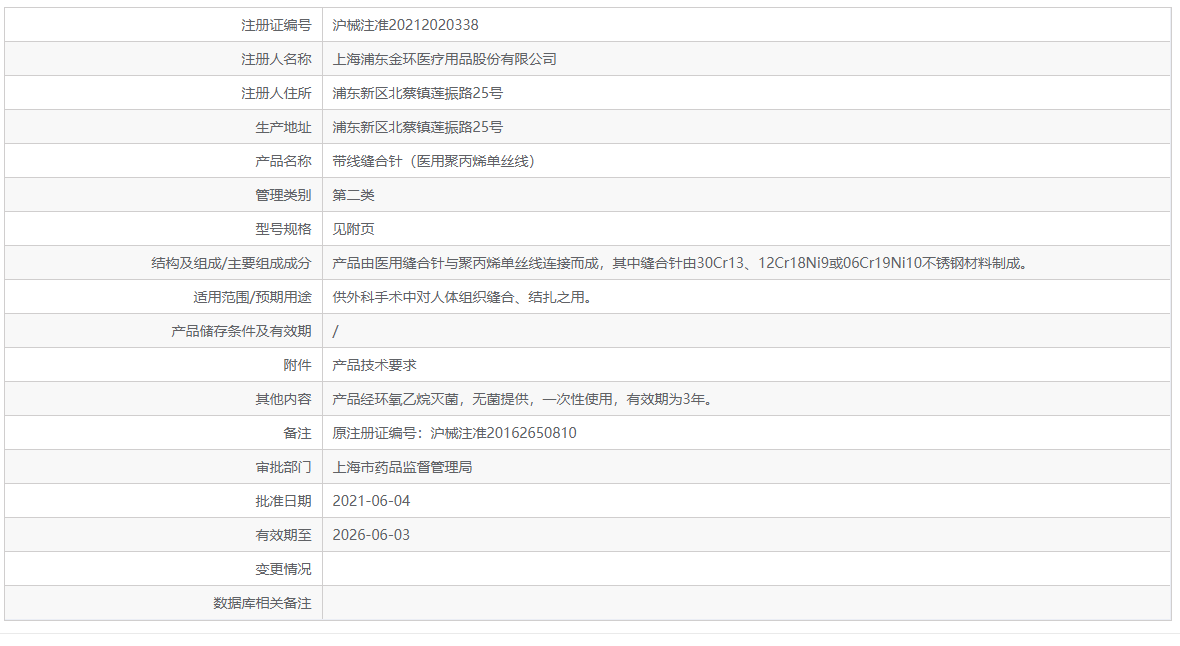Click the label 注册人住所
This screenshot has height=646, width=1180.
coord(275,93)
